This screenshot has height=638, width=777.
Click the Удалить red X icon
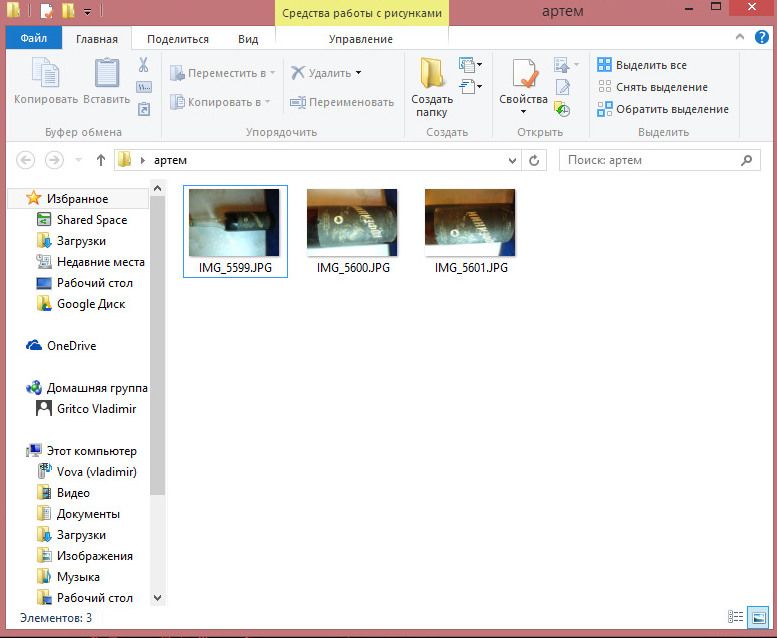298,73
